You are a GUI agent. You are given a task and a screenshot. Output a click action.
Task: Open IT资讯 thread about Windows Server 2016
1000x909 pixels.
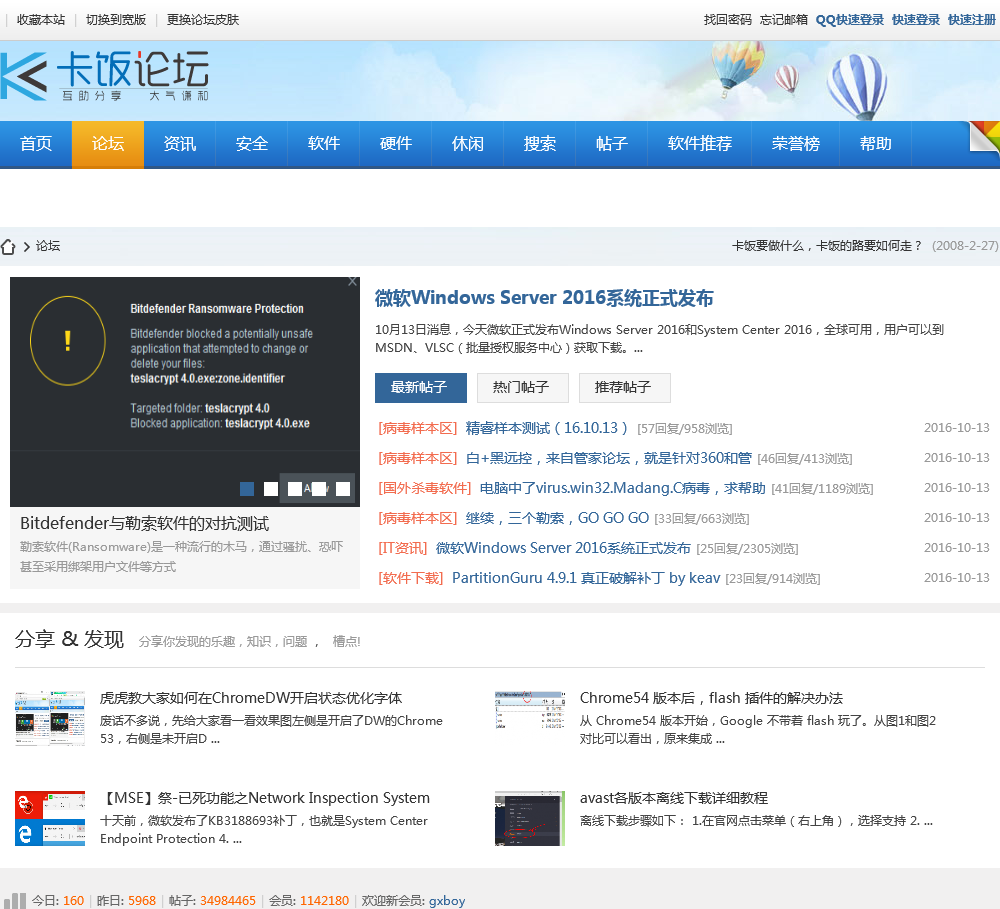tap(563, 548)
